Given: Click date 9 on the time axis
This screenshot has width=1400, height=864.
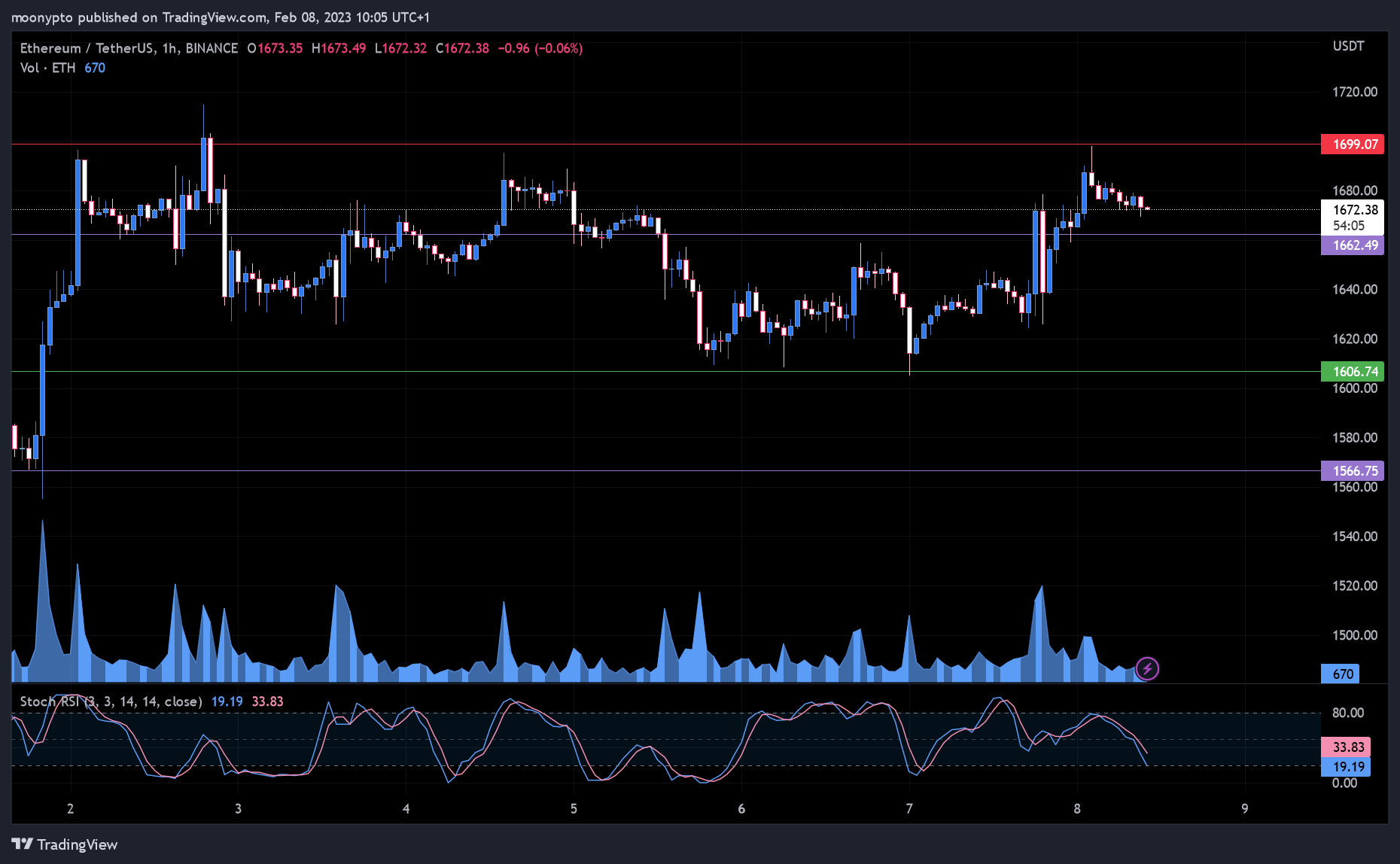Looking at the screenshot, I should [x=1245, y=809].
